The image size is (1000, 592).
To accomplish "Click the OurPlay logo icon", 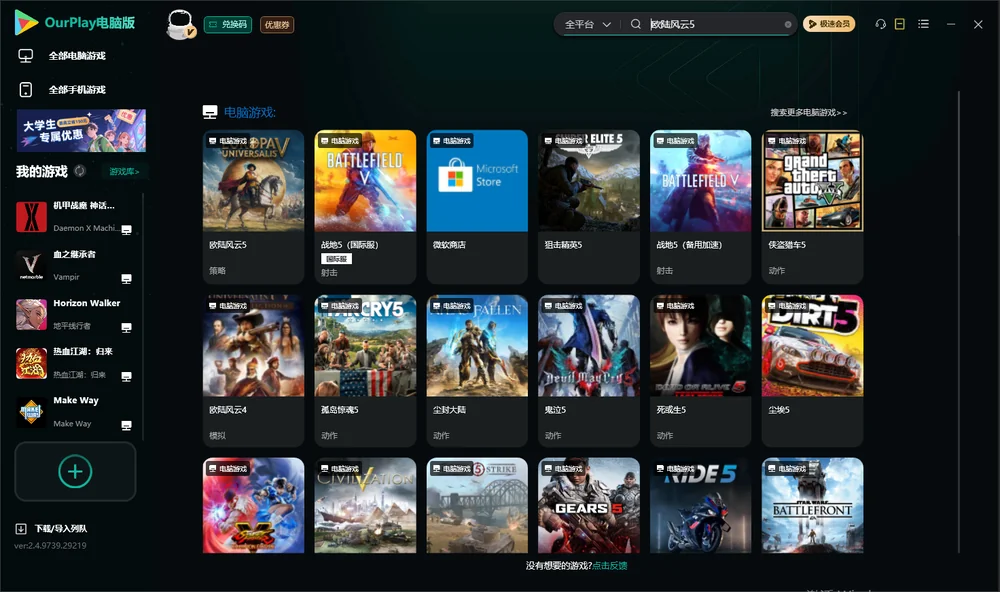I will (26, 22).
